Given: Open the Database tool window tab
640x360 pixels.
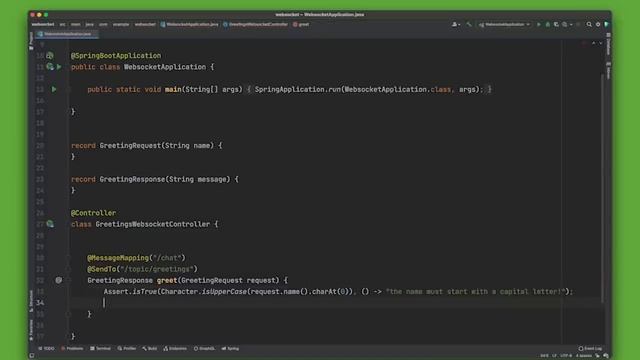Looking at the screenshot, I should [x=608, y=44].
